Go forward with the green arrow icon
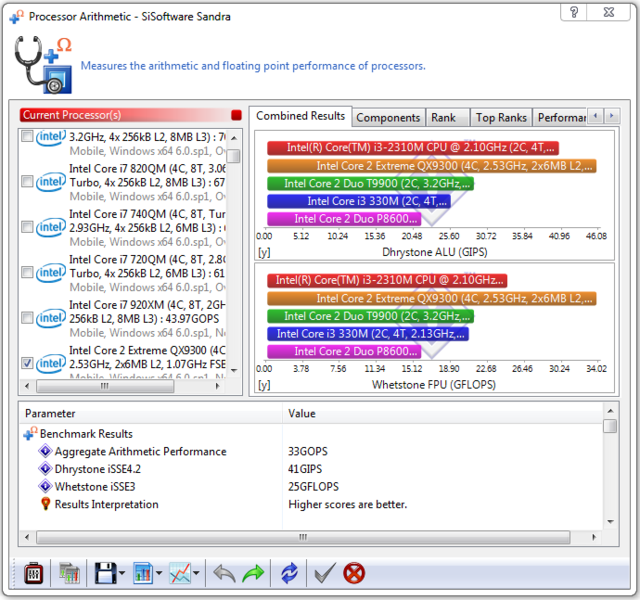 [x=253, y=573]
